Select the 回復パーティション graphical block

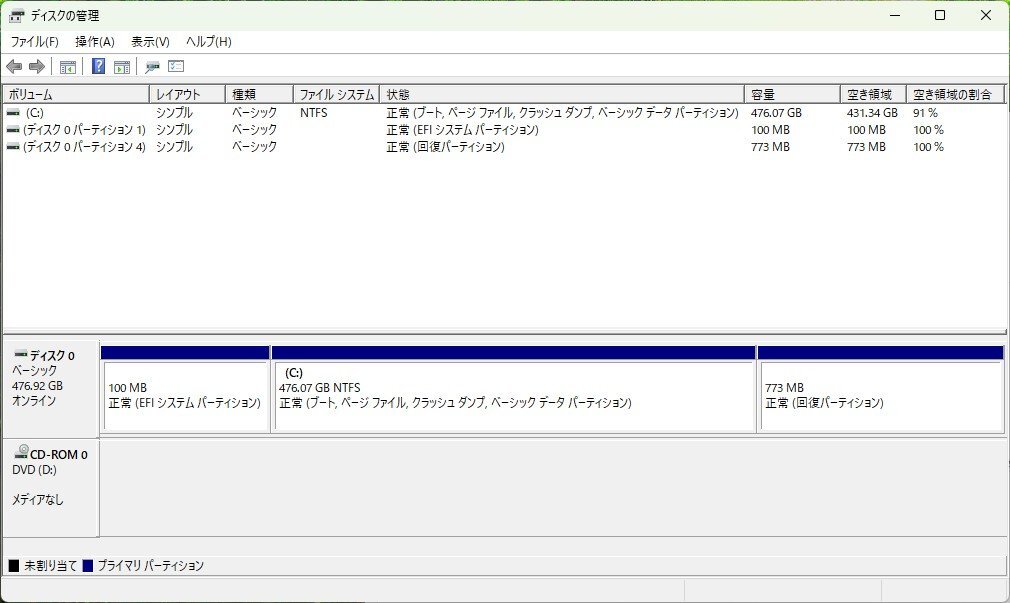click(880, 395)
